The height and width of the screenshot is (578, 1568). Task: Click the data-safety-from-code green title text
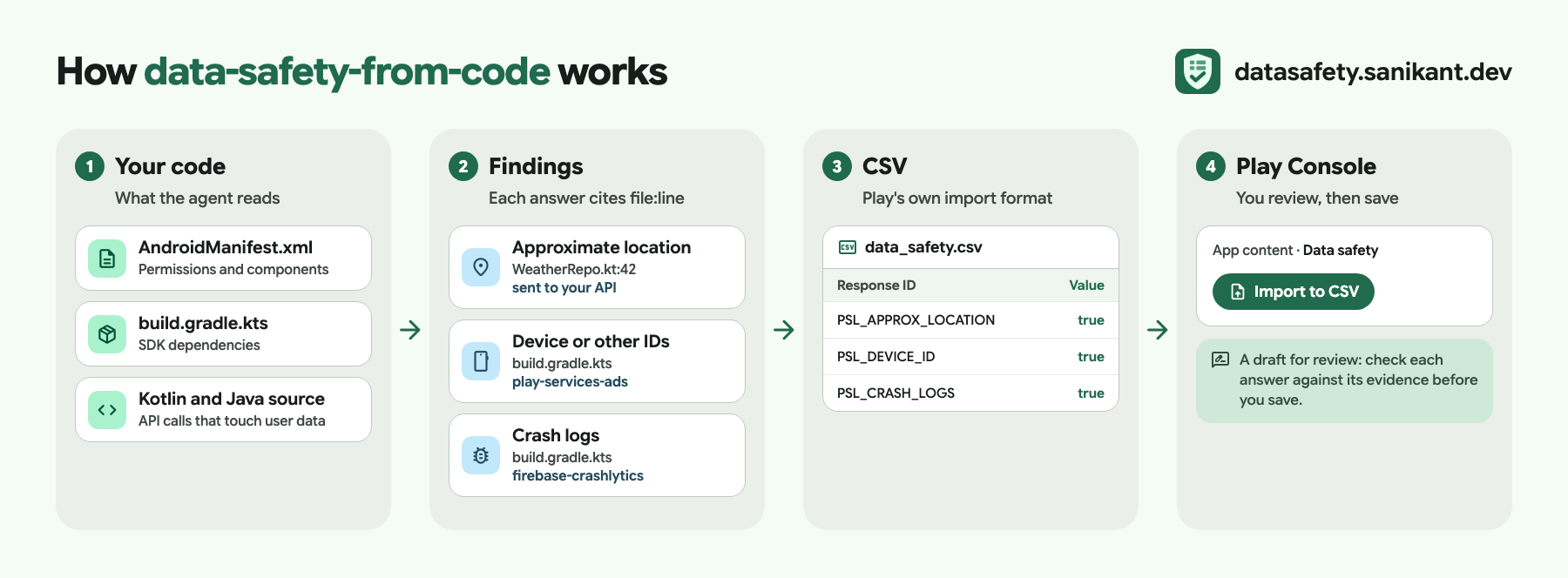point(347,71)
